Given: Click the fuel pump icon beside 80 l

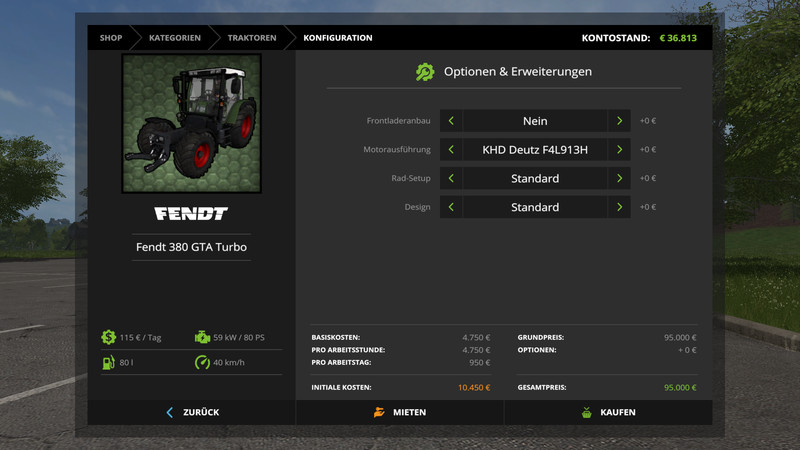Looking at the screenshot, I should tap(108, 362).
